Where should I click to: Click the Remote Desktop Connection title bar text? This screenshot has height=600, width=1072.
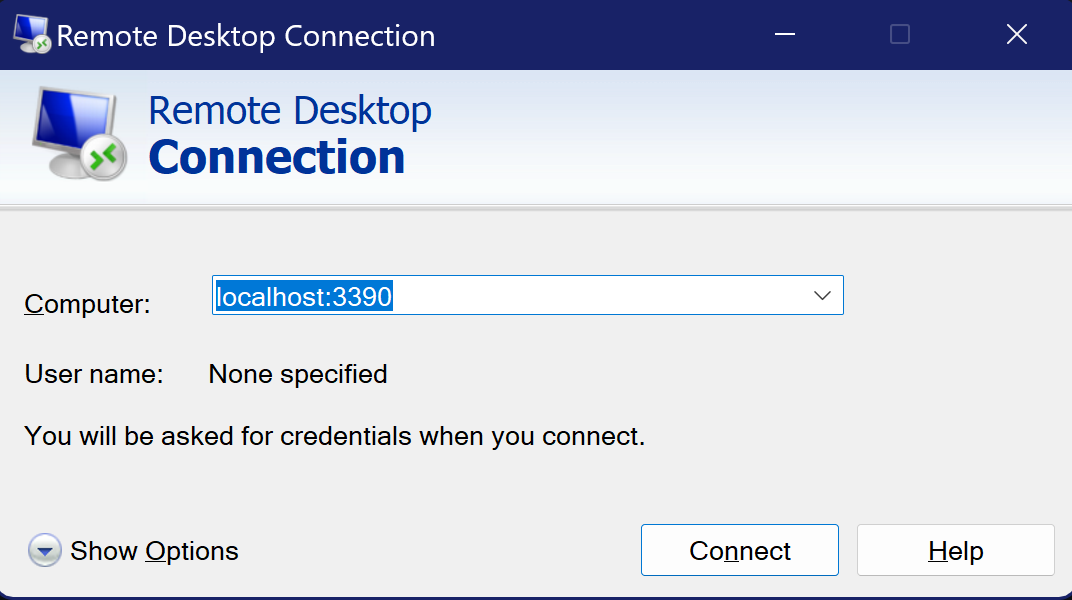coord(246,35)
